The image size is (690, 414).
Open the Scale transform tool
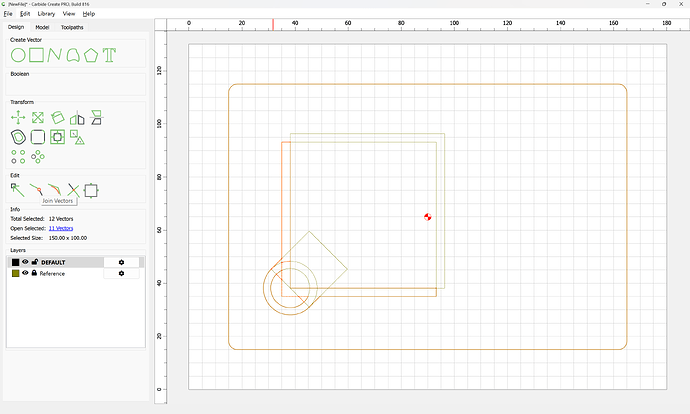pos(38,117)
